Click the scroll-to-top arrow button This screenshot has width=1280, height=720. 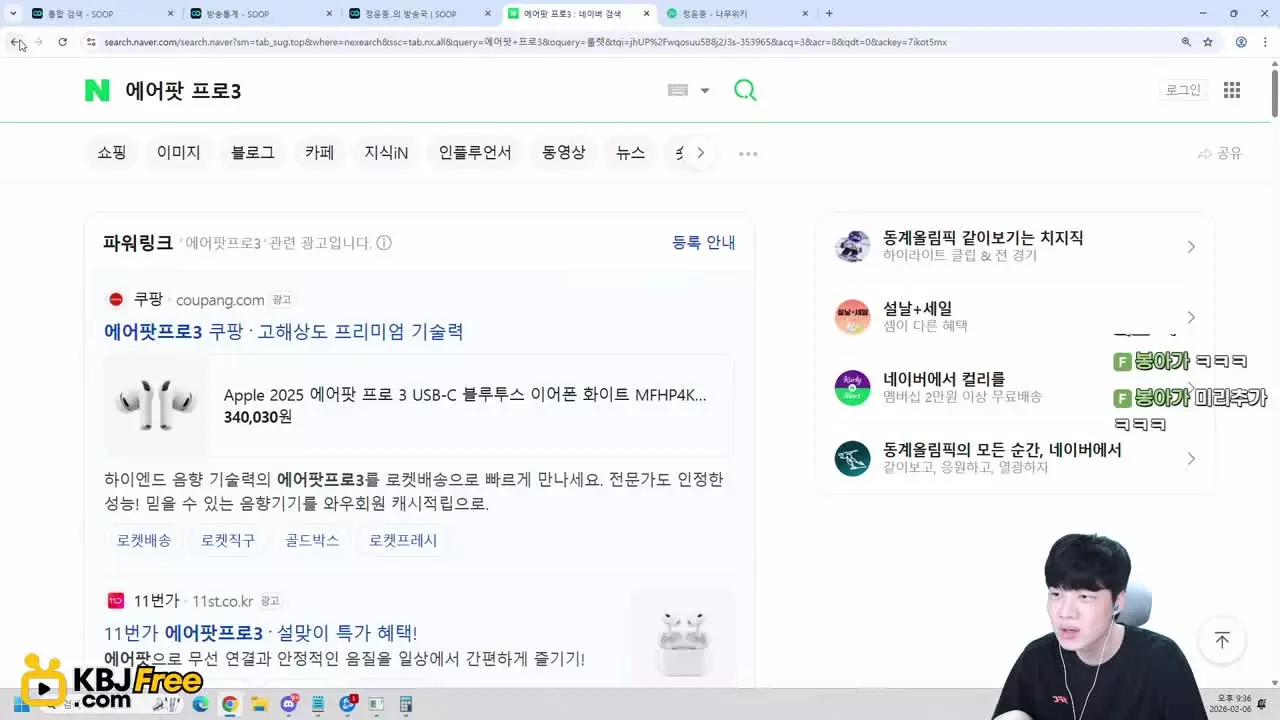pos(1222,640)
